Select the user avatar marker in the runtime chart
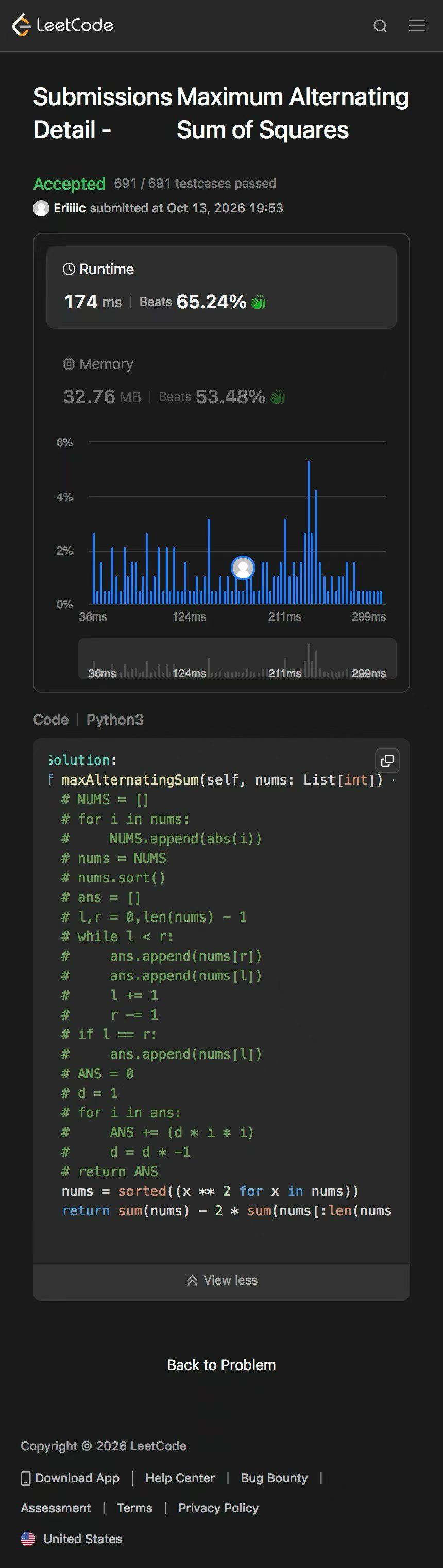 [244, 568]
